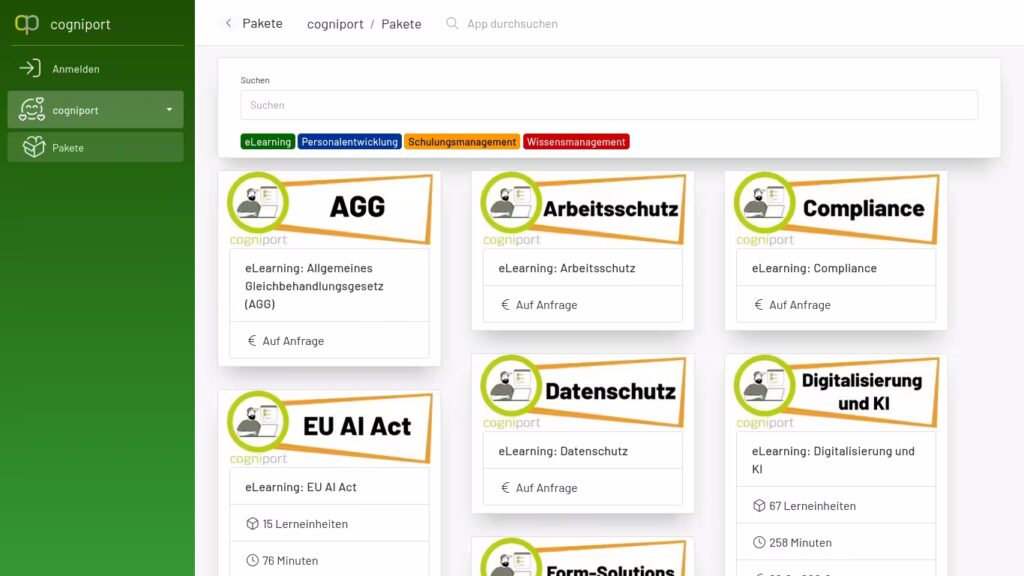Click the cogniport workspace icon in sidebar
Screen dimensions: 1024x576
tap(32, 110)
